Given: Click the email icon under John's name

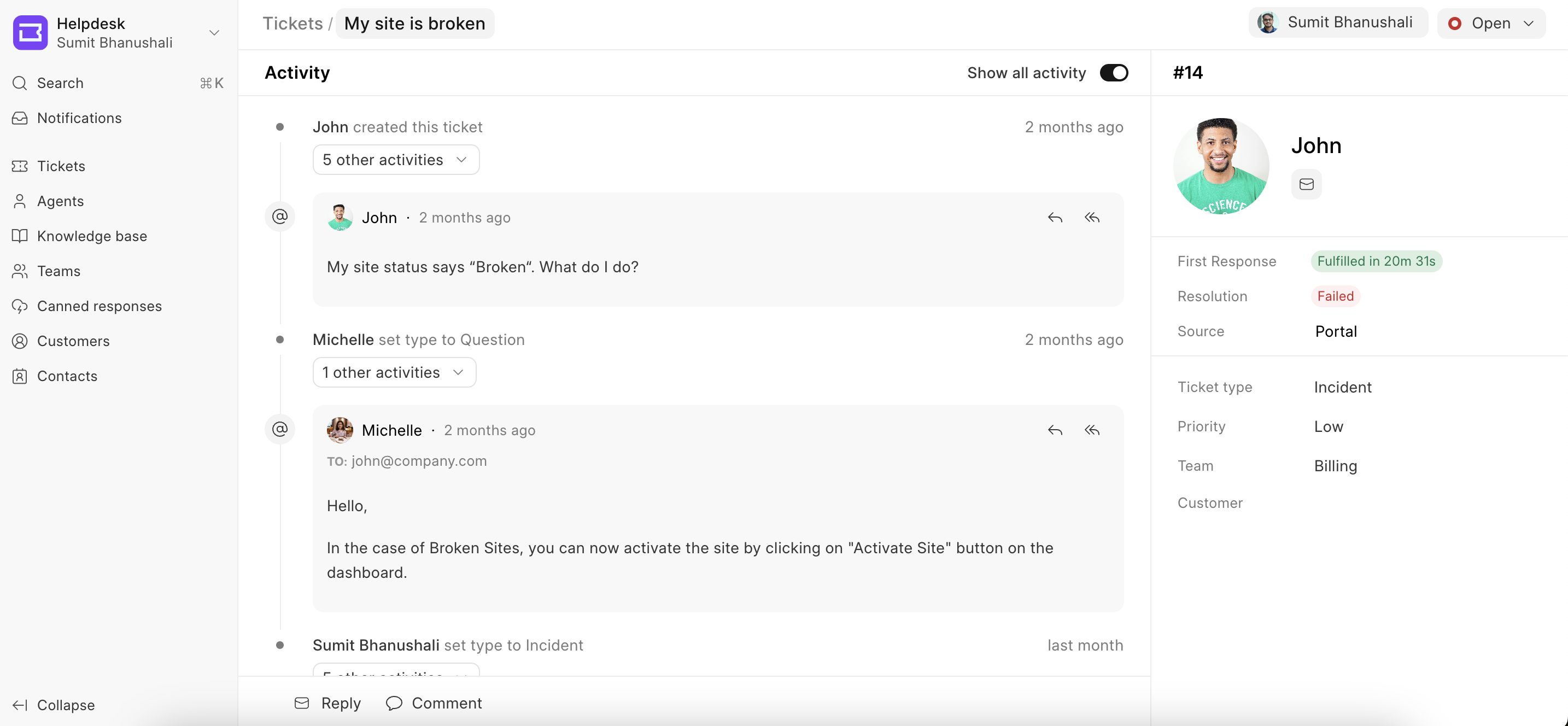Looking at the screenshot, I should (x=1306, y=184).
